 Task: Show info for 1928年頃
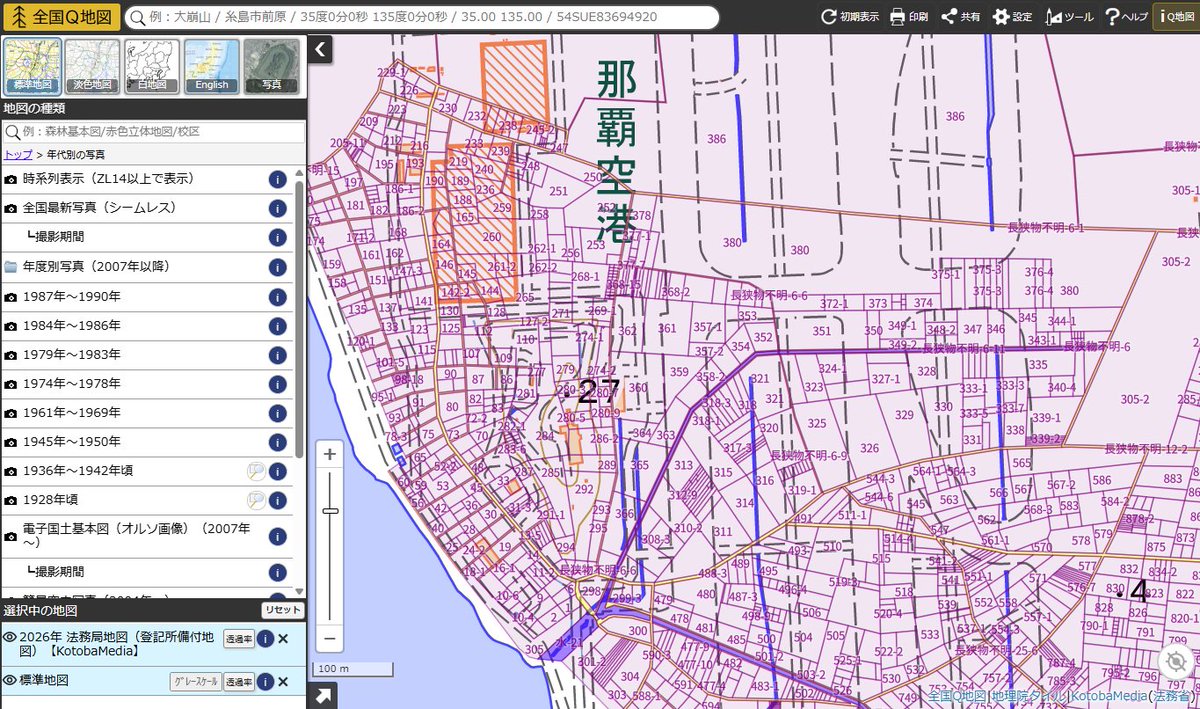[278, 500]
